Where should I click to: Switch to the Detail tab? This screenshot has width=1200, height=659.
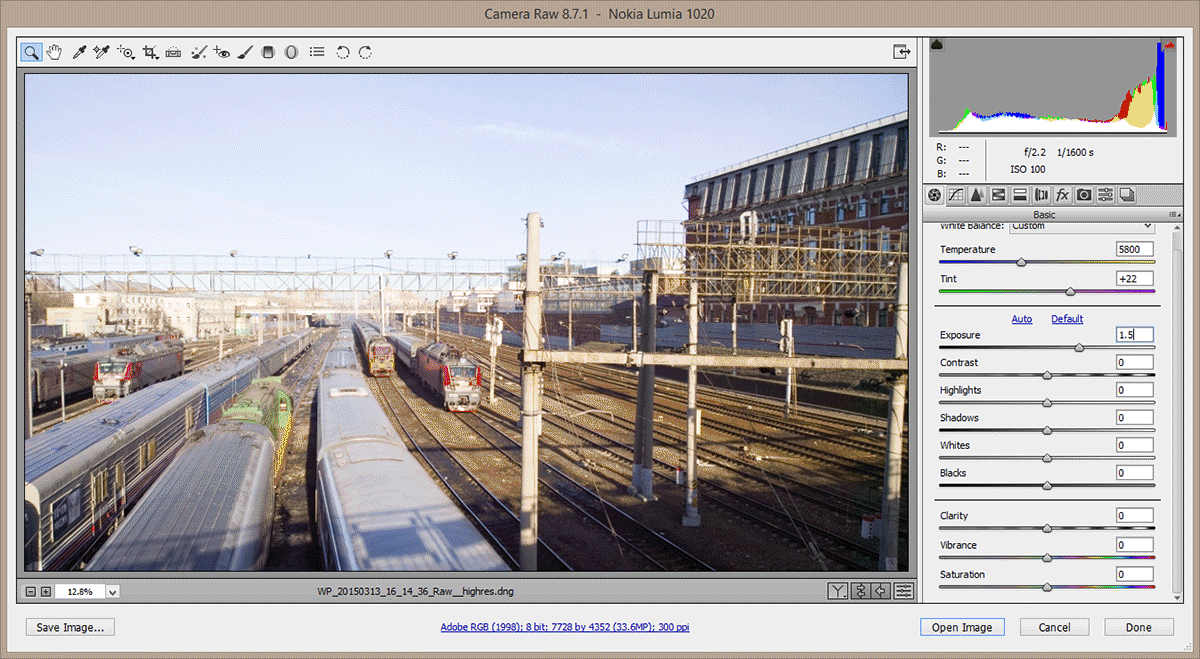click(x=977, y=195)
